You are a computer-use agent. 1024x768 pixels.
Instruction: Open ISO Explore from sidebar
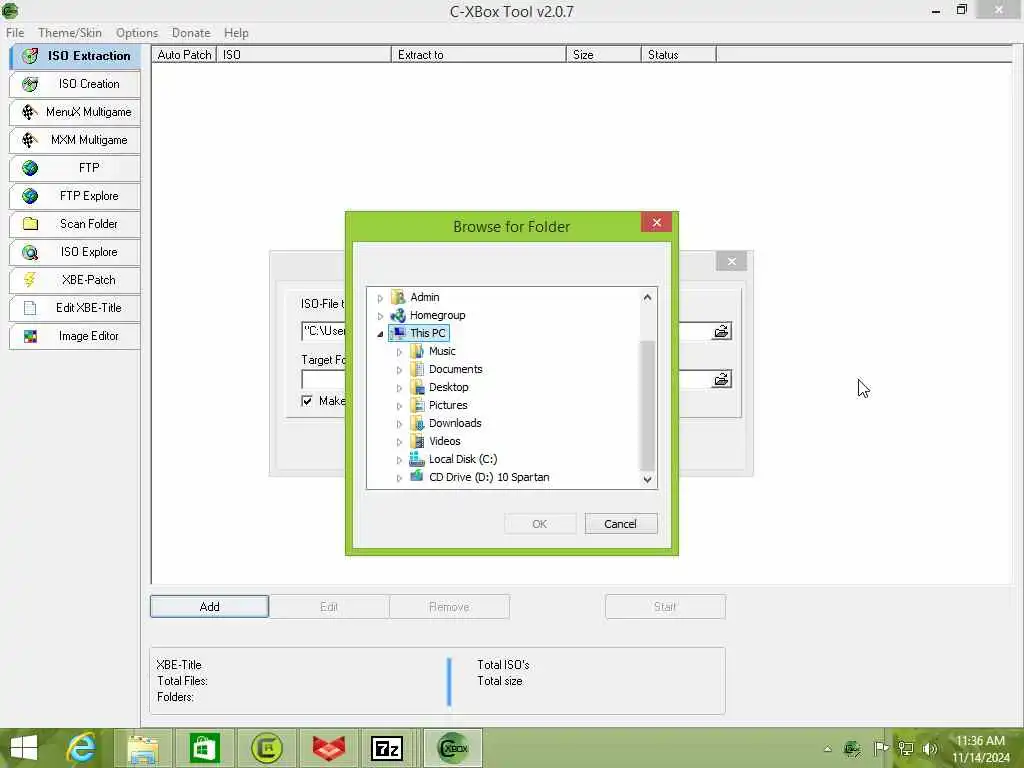pyautogui.click(x=75, y=252)
